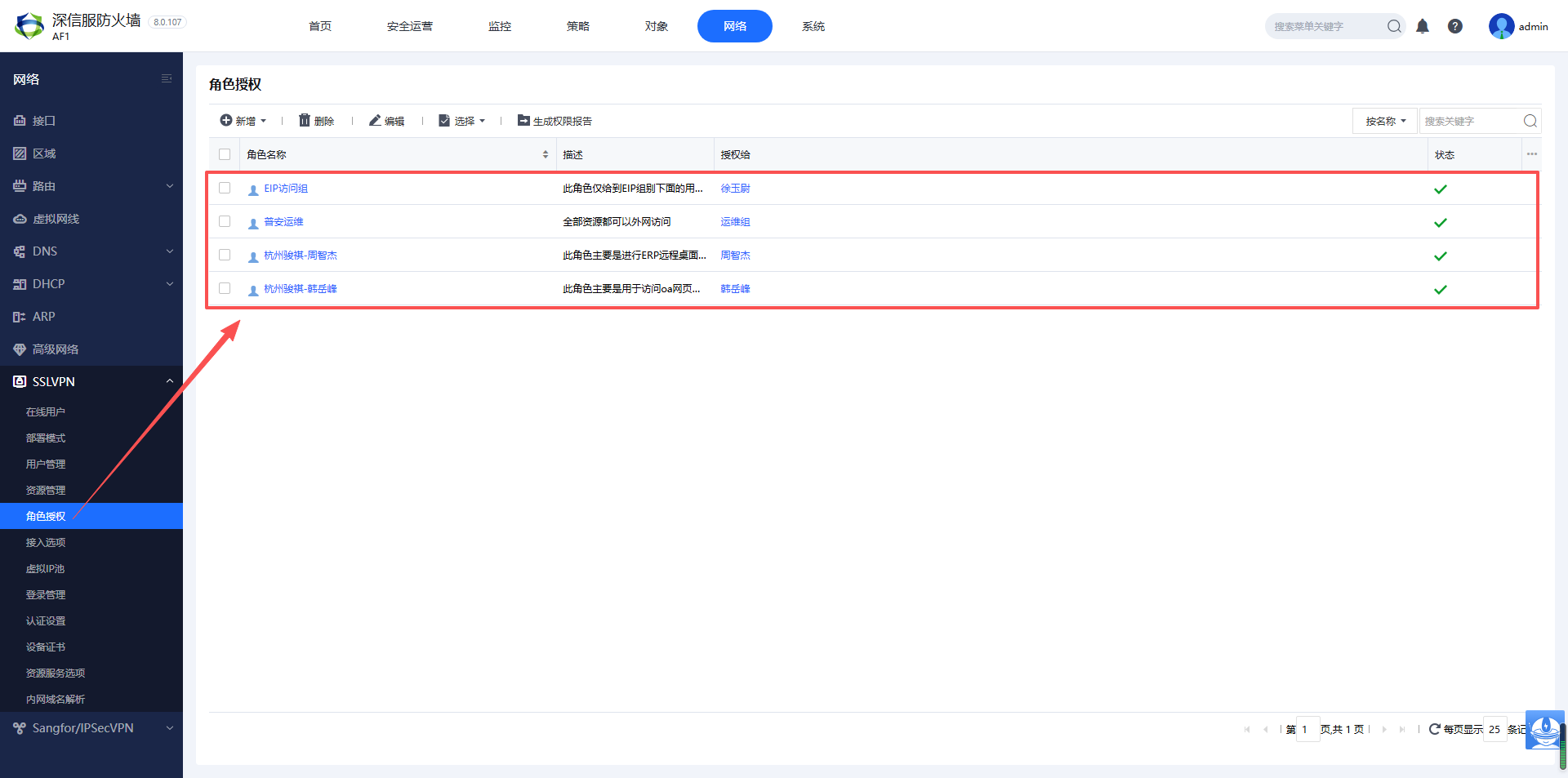Screen dimensions: 1568x778
Task: Open the EIP访问组 role link
Action: (x=286, y=189)
